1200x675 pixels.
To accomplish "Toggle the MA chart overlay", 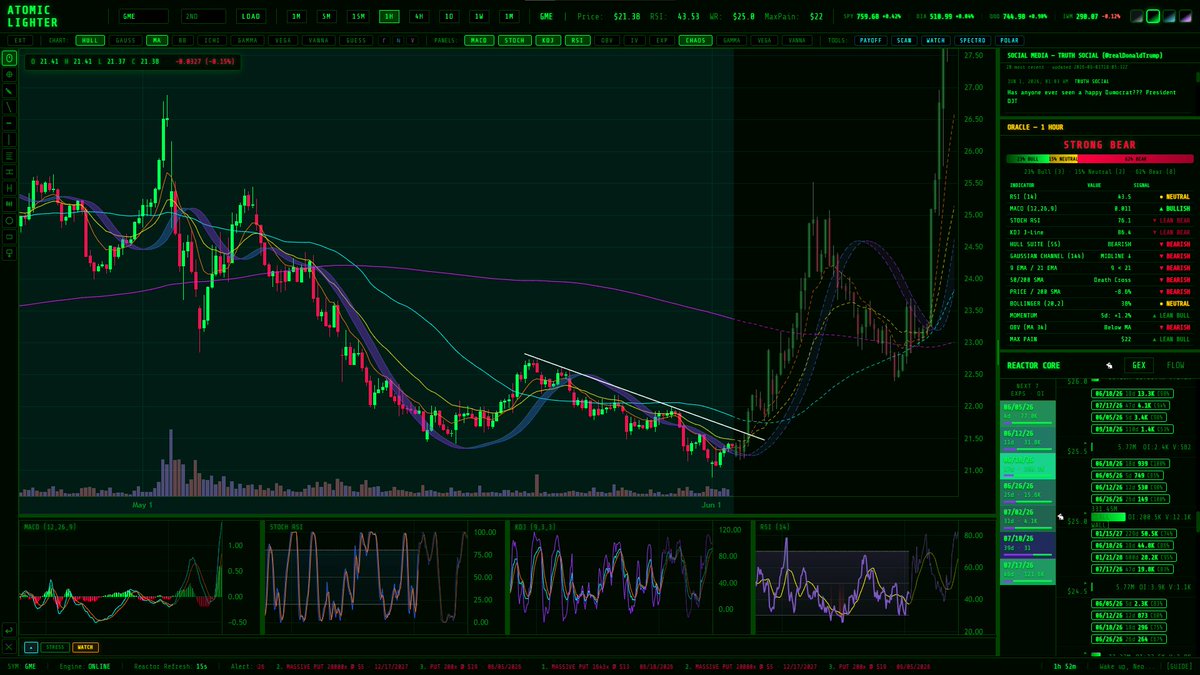I will pyautogui.click(x=157, y=40).
